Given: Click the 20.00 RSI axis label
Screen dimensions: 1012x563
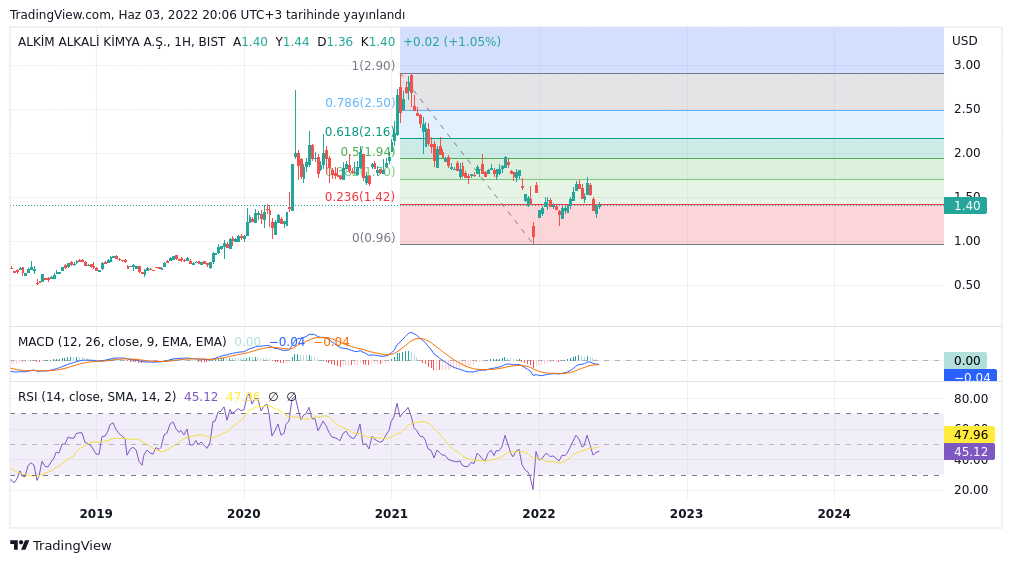Looking at the screenshot, I should (x=971, y=490).
